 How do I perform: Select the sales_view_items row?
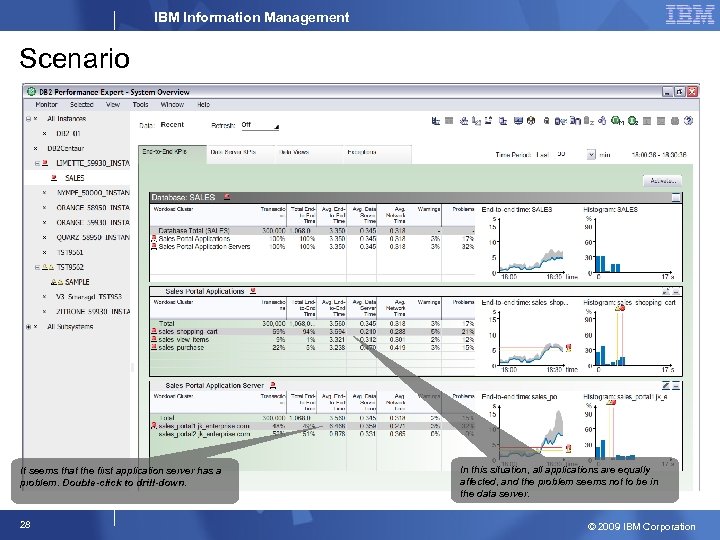[x=313, y=339]
